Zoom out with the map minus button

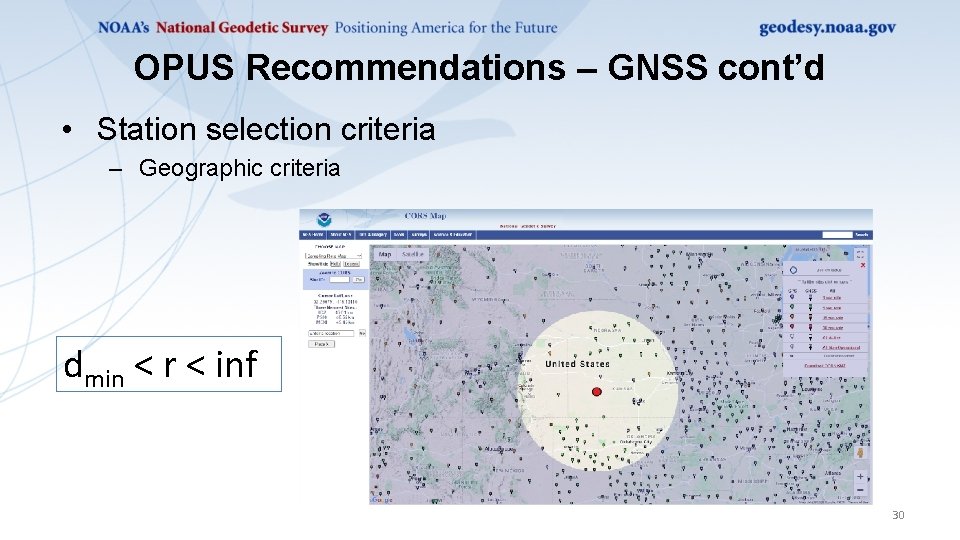point(860,490)
